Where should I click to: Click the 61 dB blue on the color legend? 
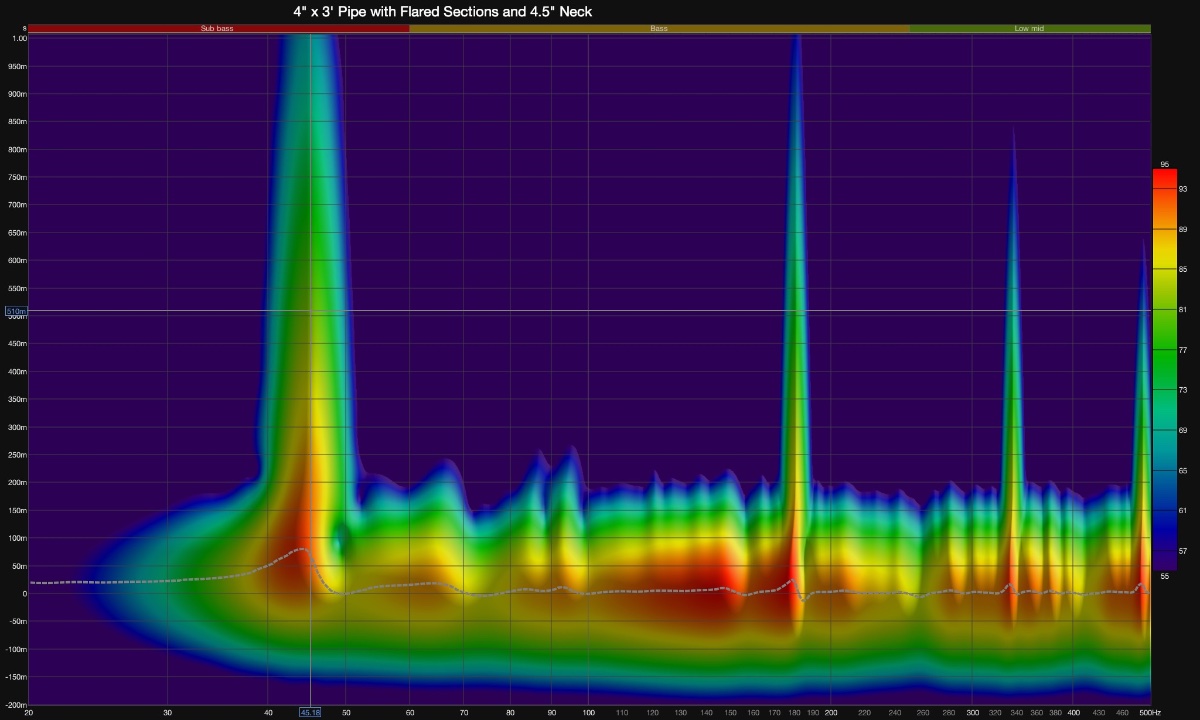[1164, 510]
